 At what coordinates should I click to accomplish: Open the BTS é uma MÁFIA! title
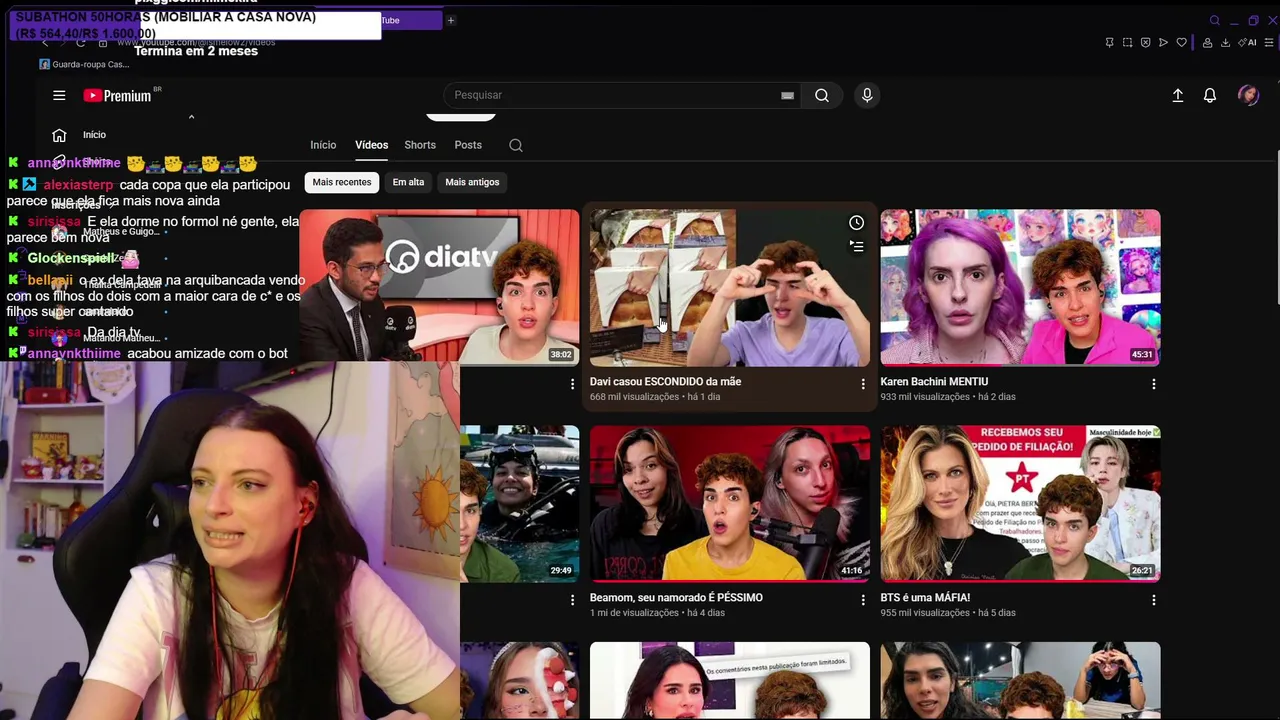point(925,598)
